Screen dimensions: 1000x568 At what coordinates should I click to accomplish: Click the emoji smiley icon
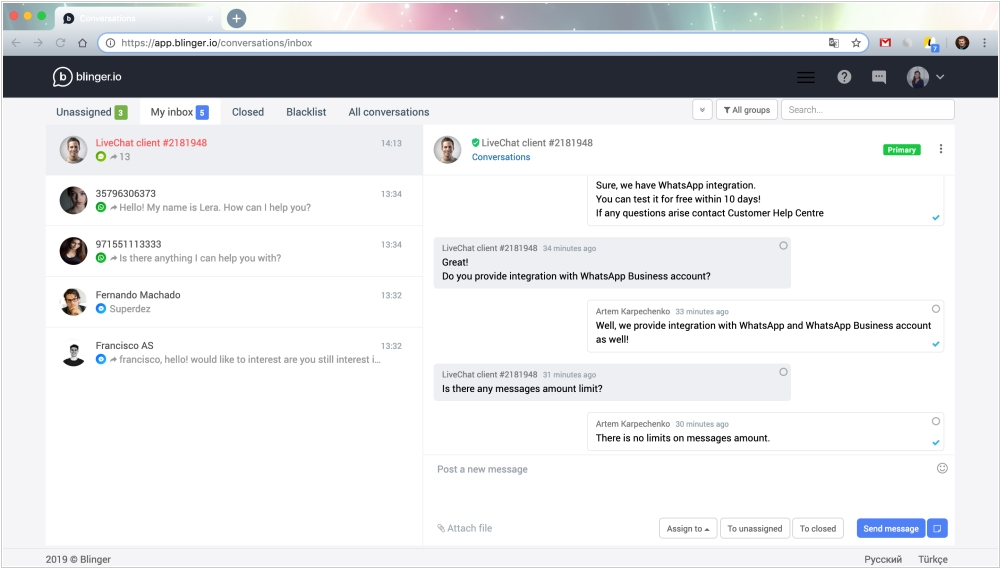point(942,468)
